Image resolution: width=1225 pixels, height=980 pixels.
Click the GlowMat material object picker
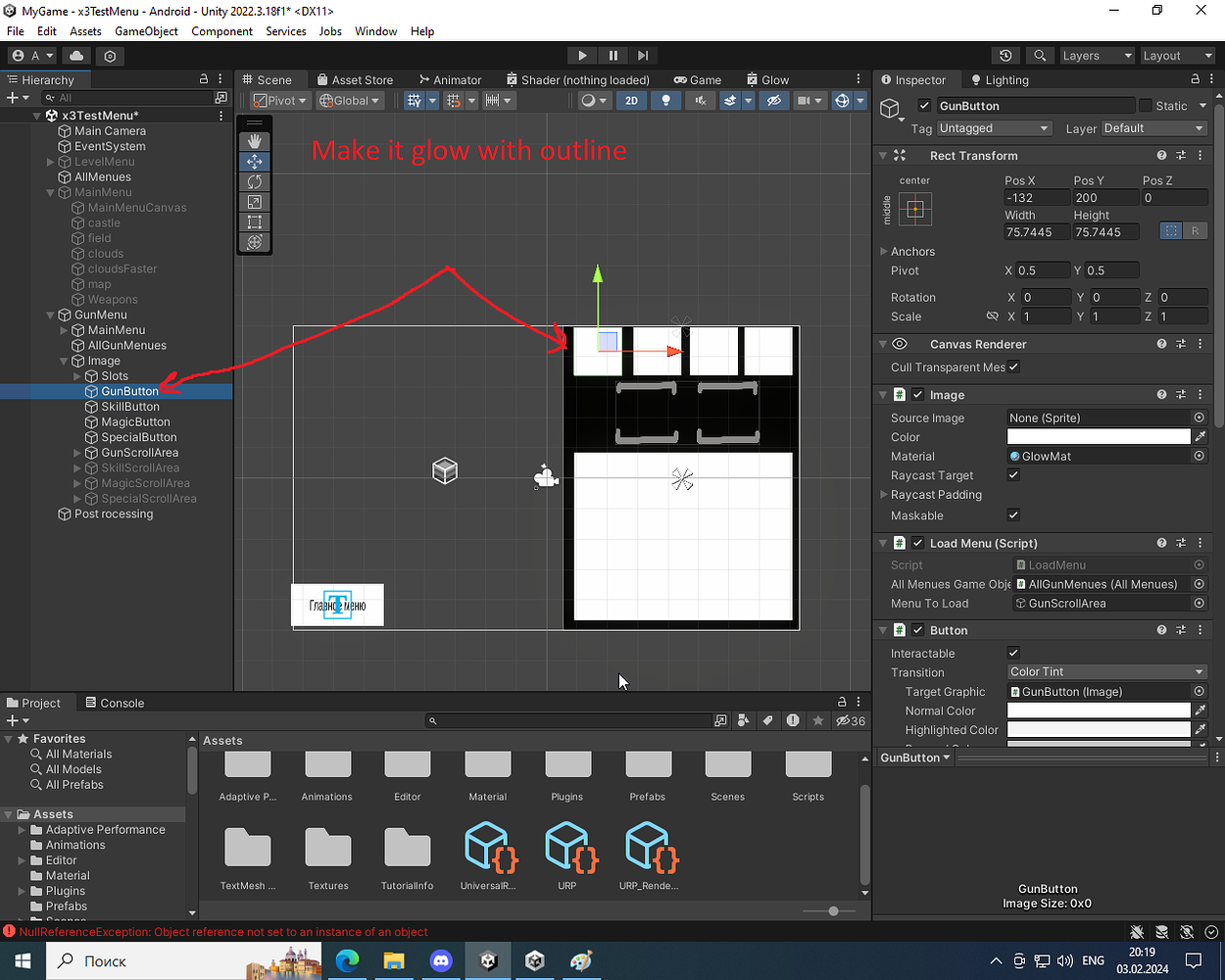(1199, 456)
